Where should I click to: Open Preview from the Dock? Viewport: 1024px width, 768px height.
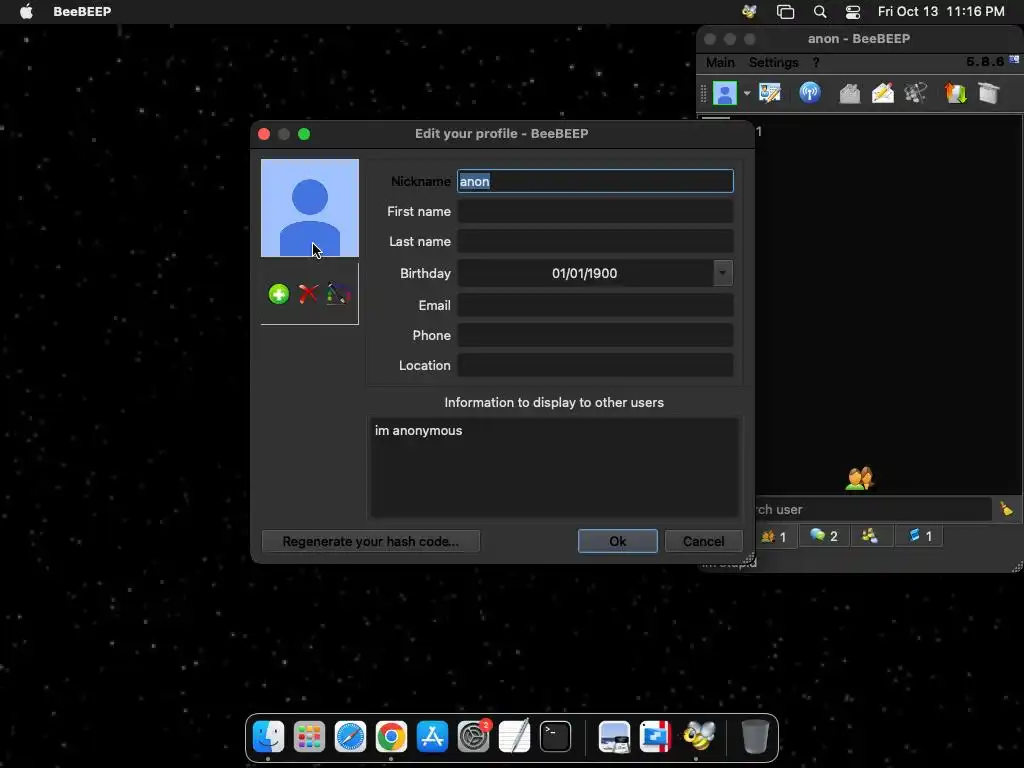point(615,737)
